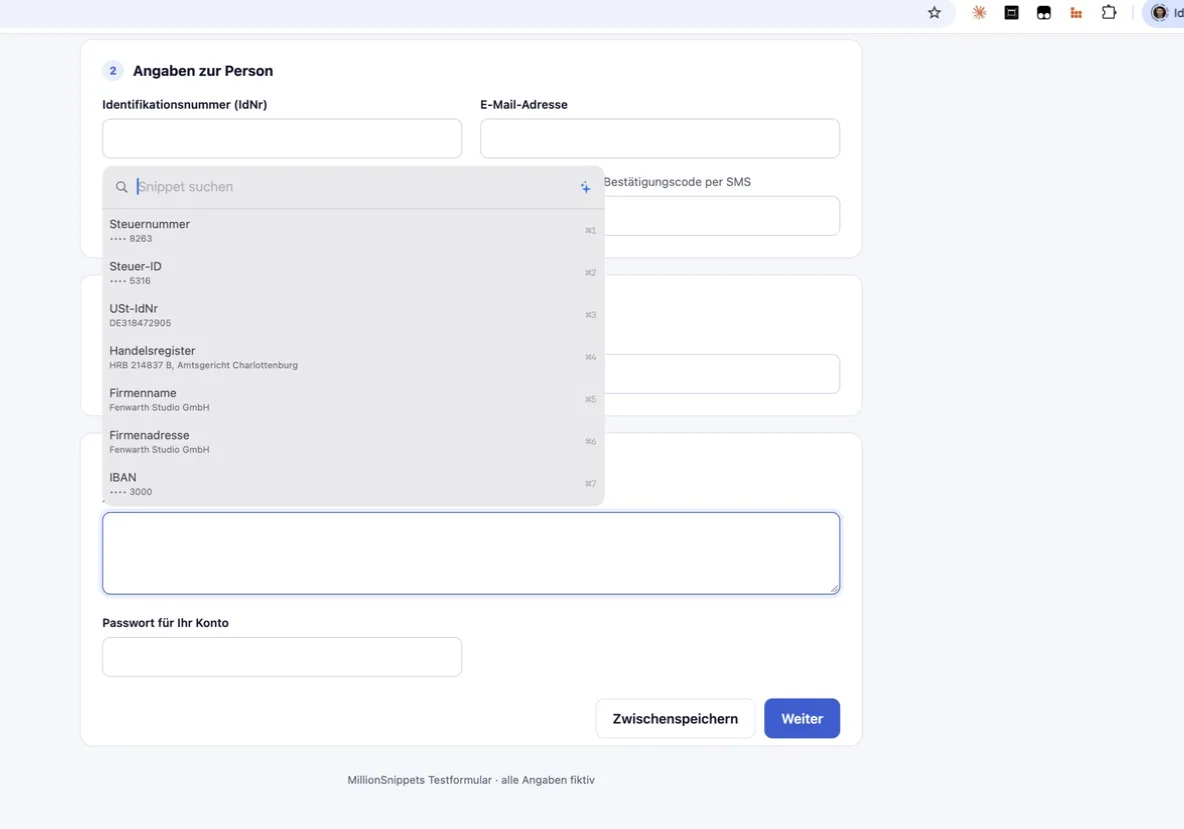Select the Firmenname snippet

pyautogui.click(x=353, y=399)
